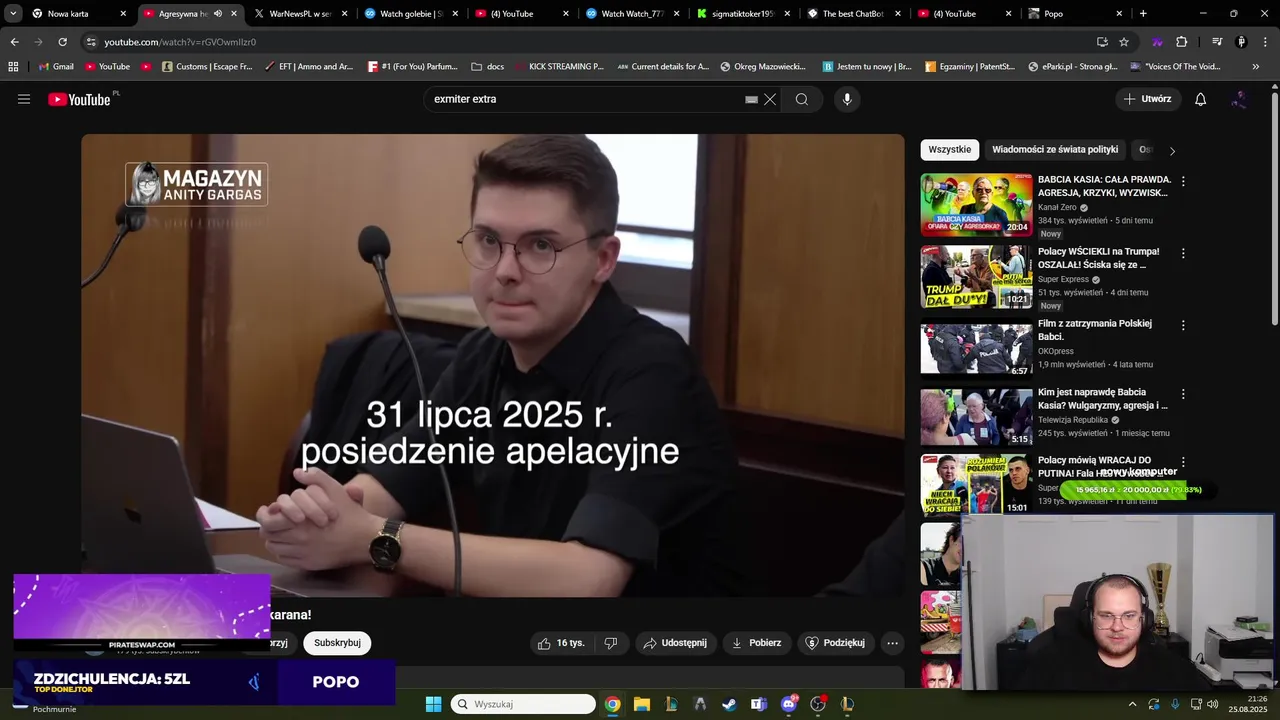Run search with the magnifier button
The image size is (1280, 720).
(801, 99)
